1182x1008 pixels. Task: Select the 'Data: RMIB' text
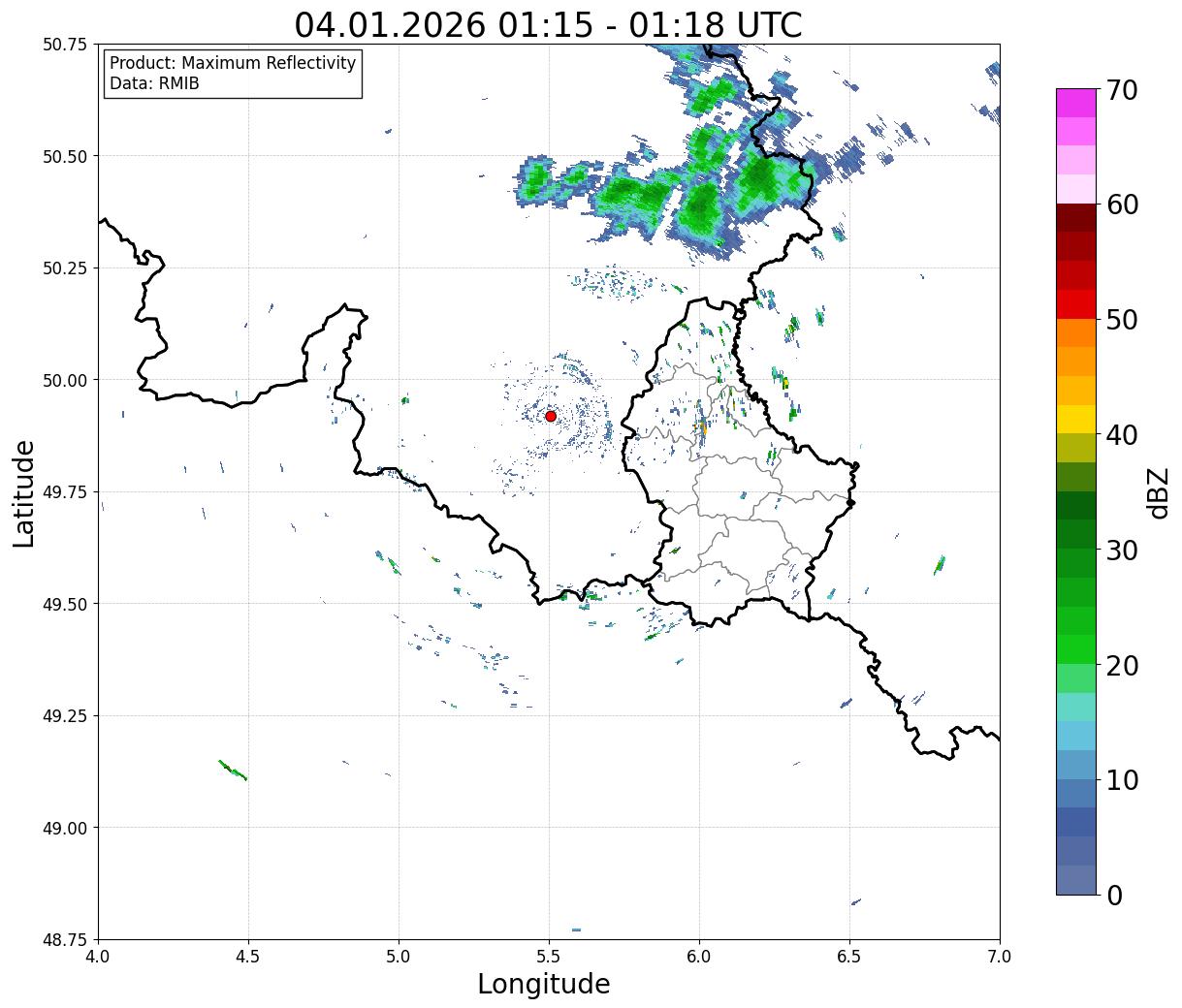click(154, 83)
